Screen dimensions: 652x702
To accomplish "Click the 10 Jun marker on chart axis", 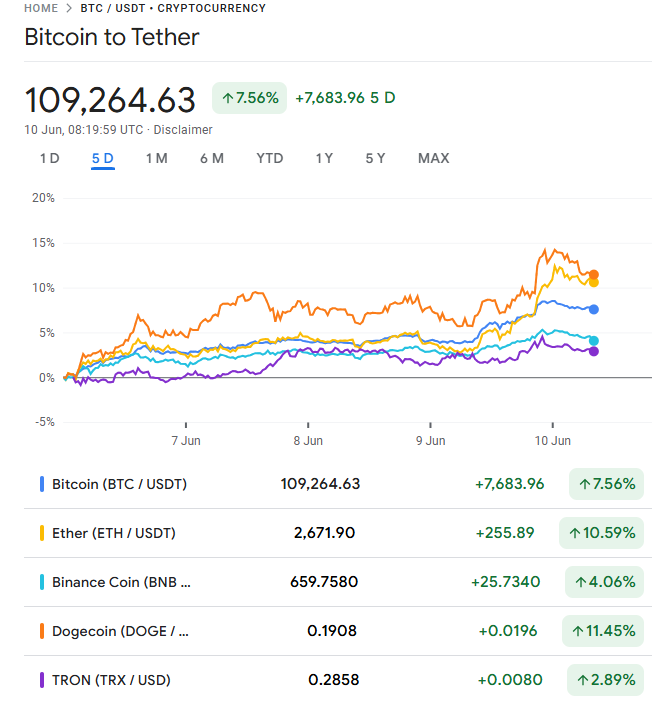I will pos(553,441).
